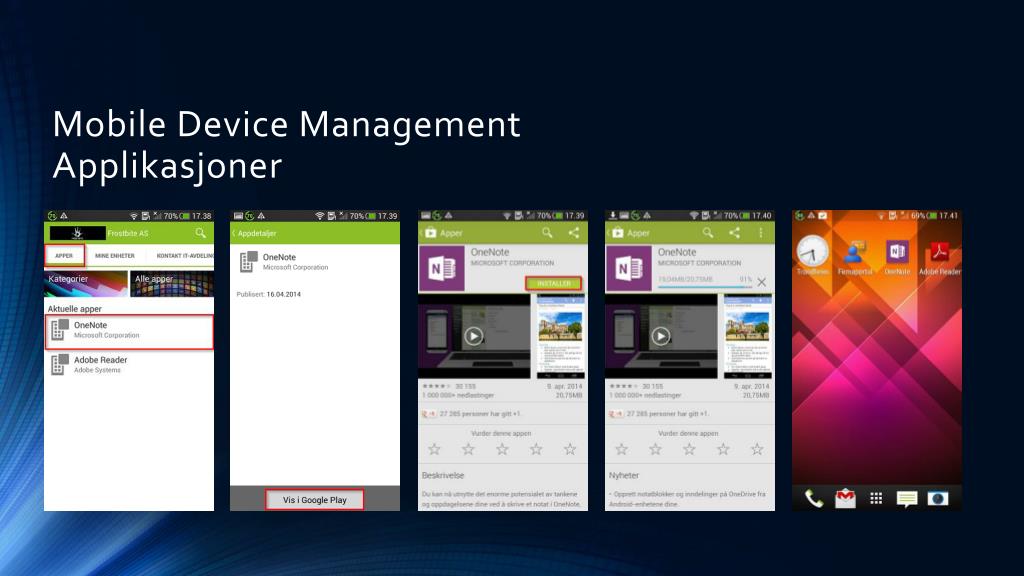
Task: Play the OneNote video on INSTALLER screen
Action: (x=473, y=336)
